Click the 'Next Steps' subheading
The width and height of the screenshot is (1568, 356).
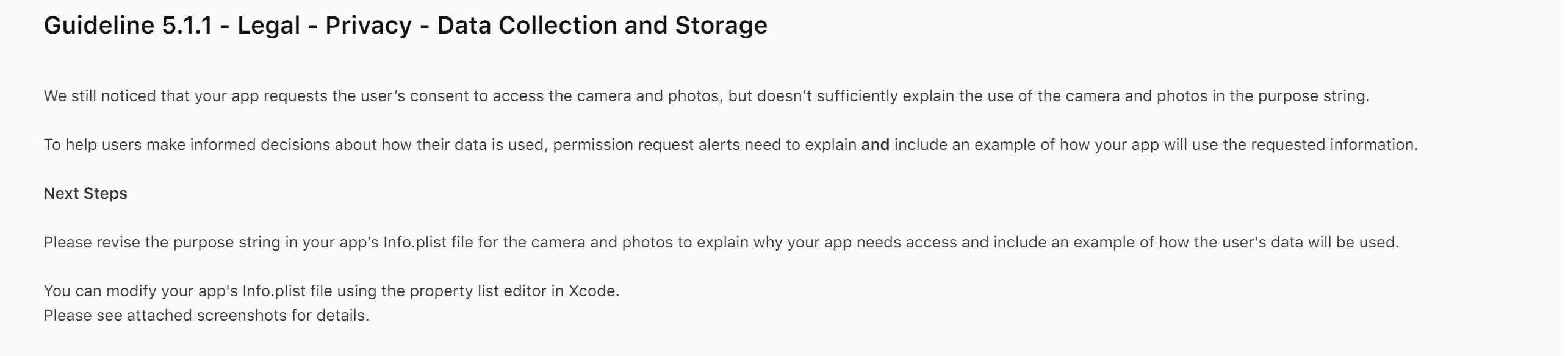(85, 193)
